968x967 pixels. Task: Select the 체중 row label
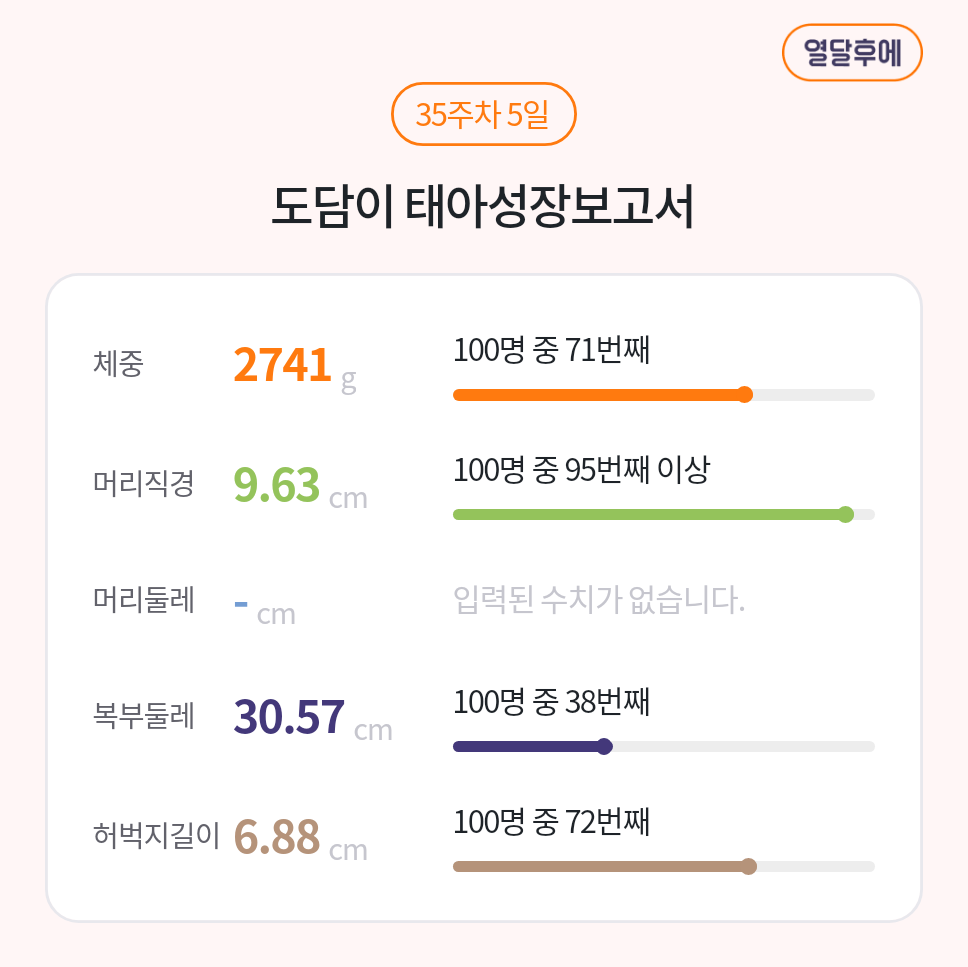point(118,364)
